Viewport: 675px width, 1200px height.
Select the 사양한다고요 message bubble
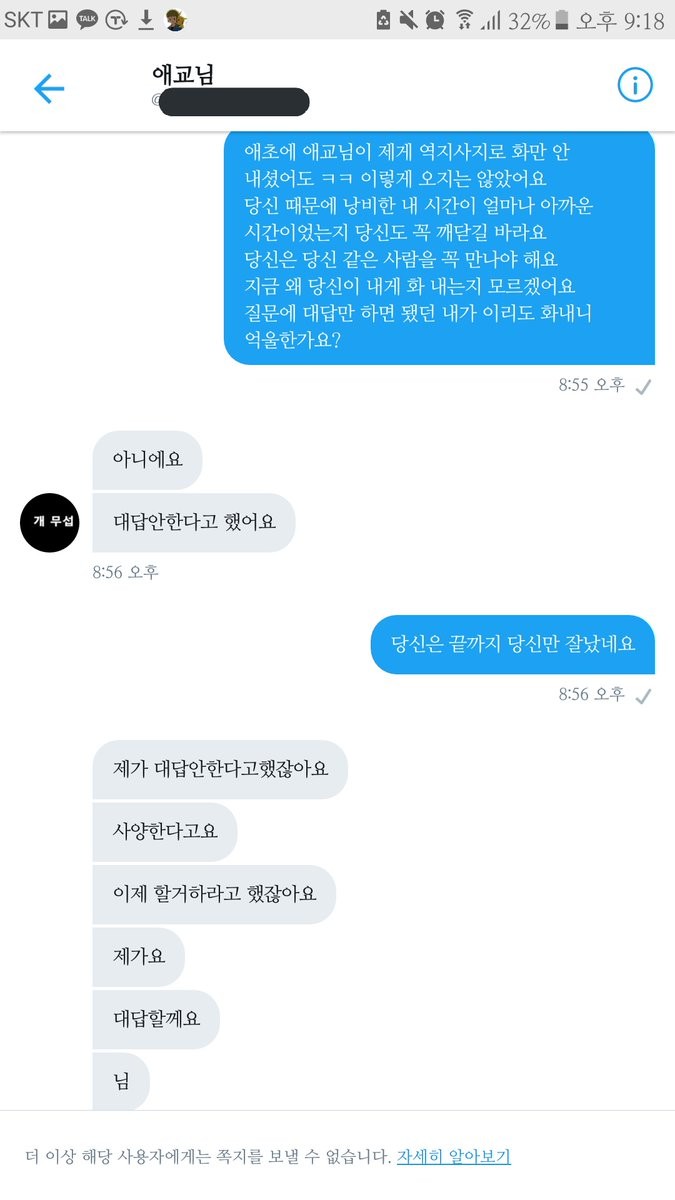coord(165,832)
